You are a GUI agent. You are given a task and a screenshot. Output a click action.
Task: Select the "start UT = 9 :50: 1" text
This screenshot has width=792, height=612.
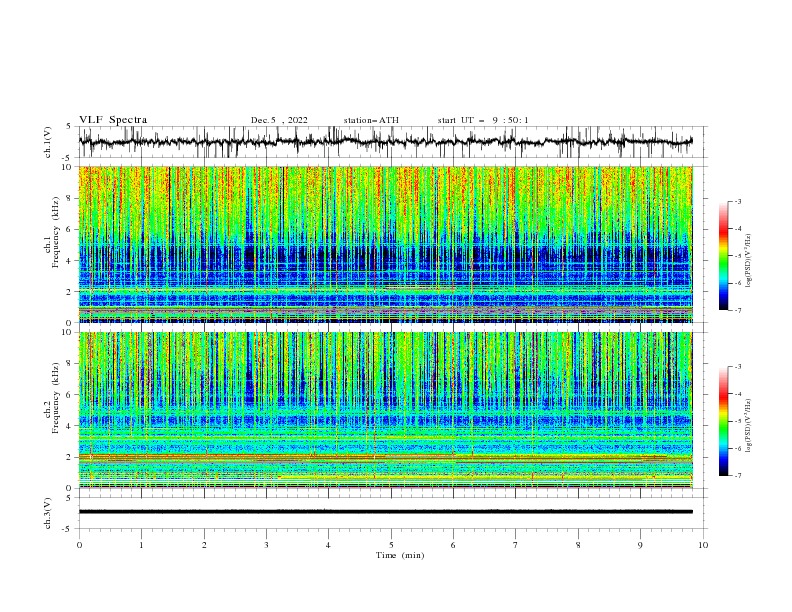click(483, 120)
